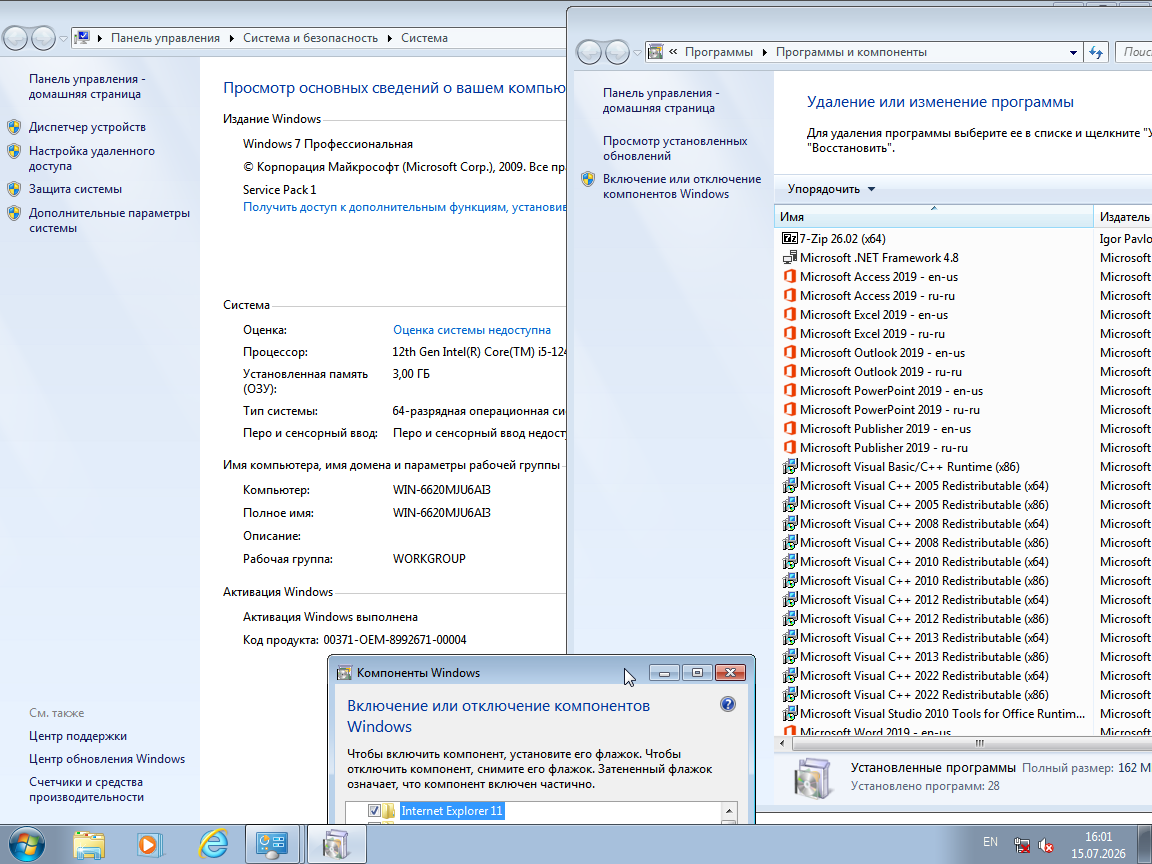Open recent pages dropdown in Programs window

(x=637, y=52)
